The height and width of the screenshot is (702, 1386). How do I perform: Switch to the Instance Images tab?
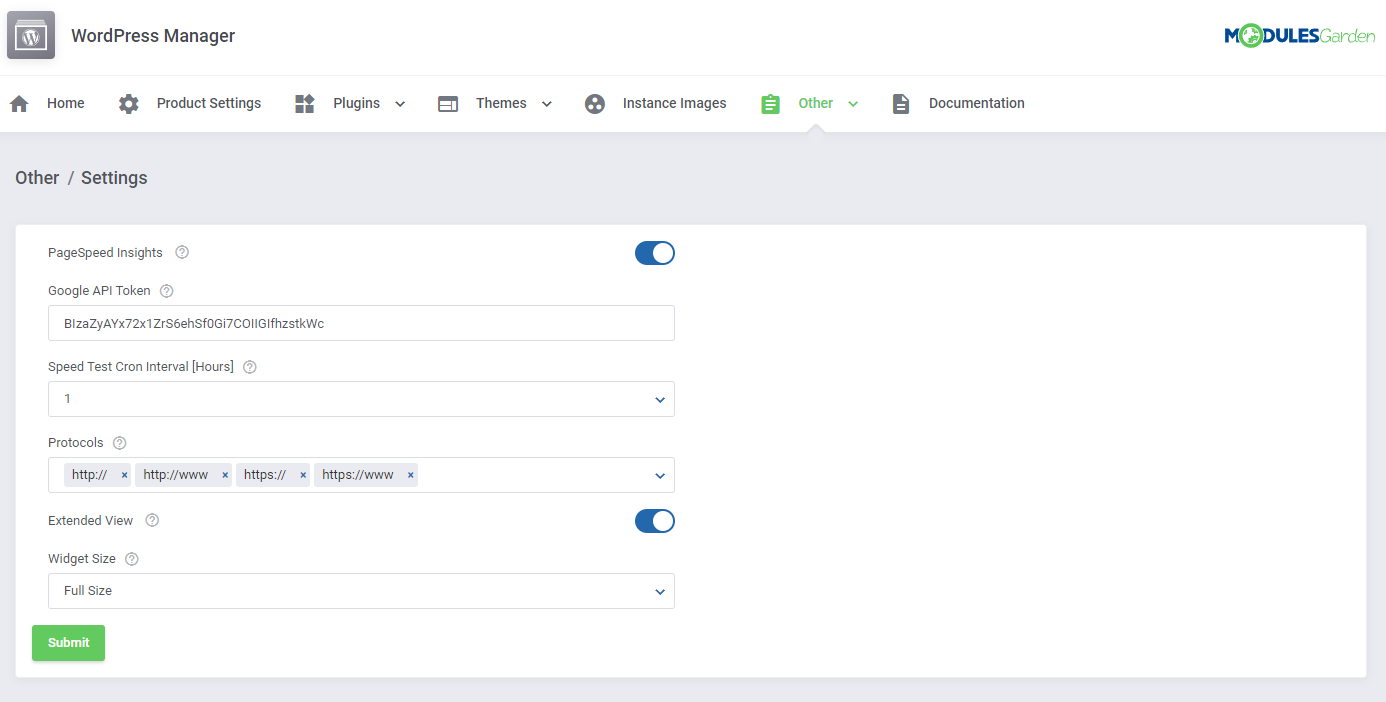tap(675, 103)
